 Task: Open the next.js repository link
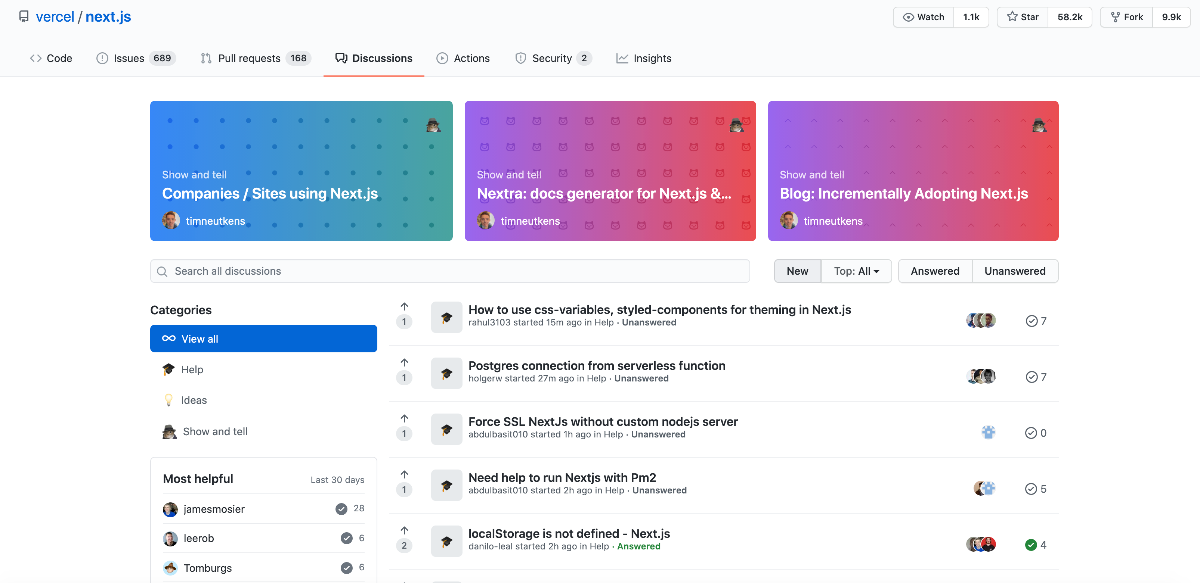(108, 17)
